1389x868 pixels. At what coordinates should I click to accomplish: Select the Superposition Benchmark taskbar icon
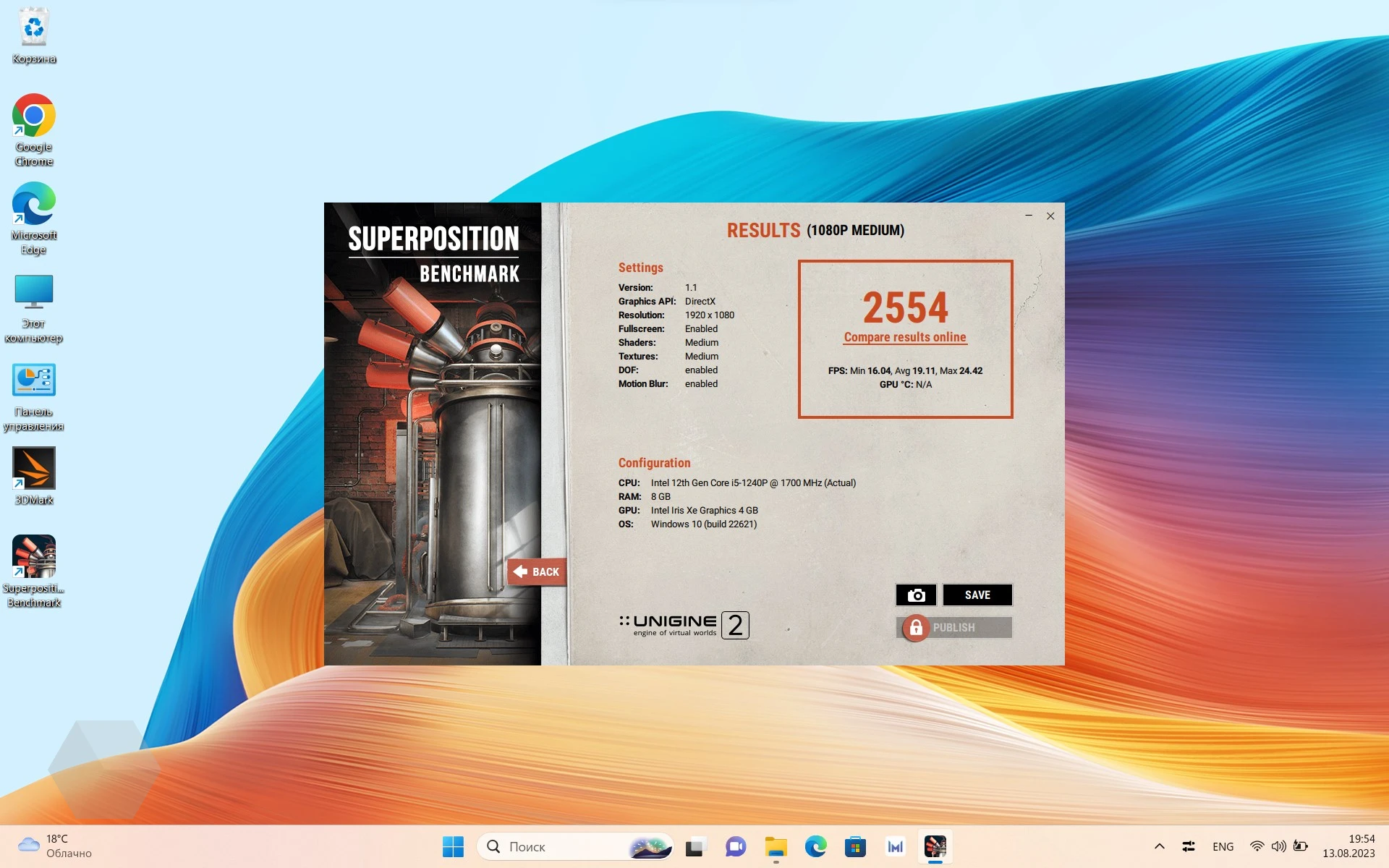click(x=935, y=846)
